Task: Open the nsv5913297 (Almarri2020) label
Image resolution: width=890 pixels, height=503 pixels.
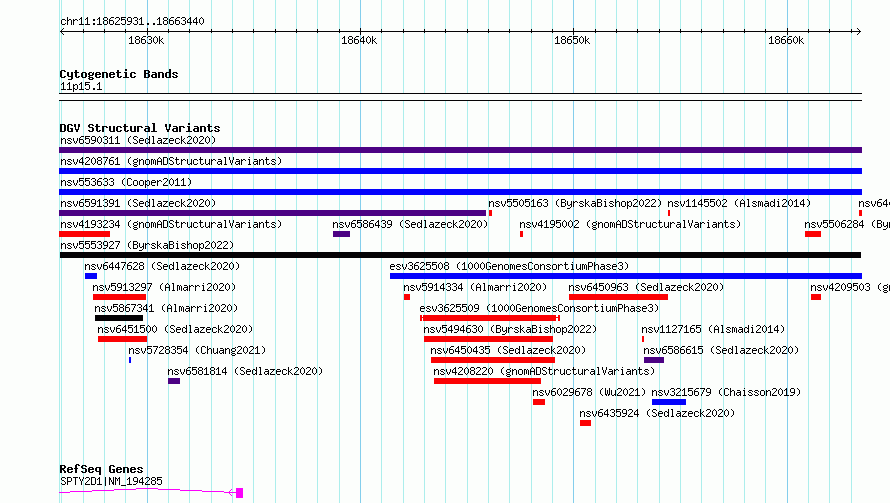Action: [164, 287]
